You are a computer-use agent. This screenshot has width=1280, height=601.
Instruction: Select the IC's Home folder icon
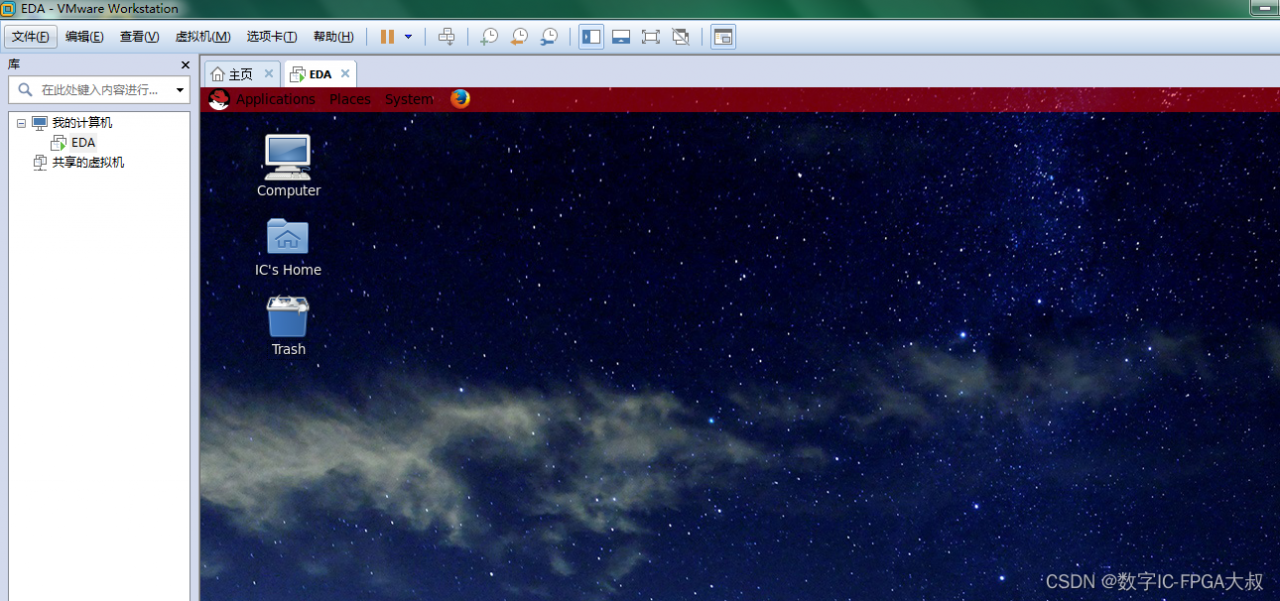[x=288, y=247]
